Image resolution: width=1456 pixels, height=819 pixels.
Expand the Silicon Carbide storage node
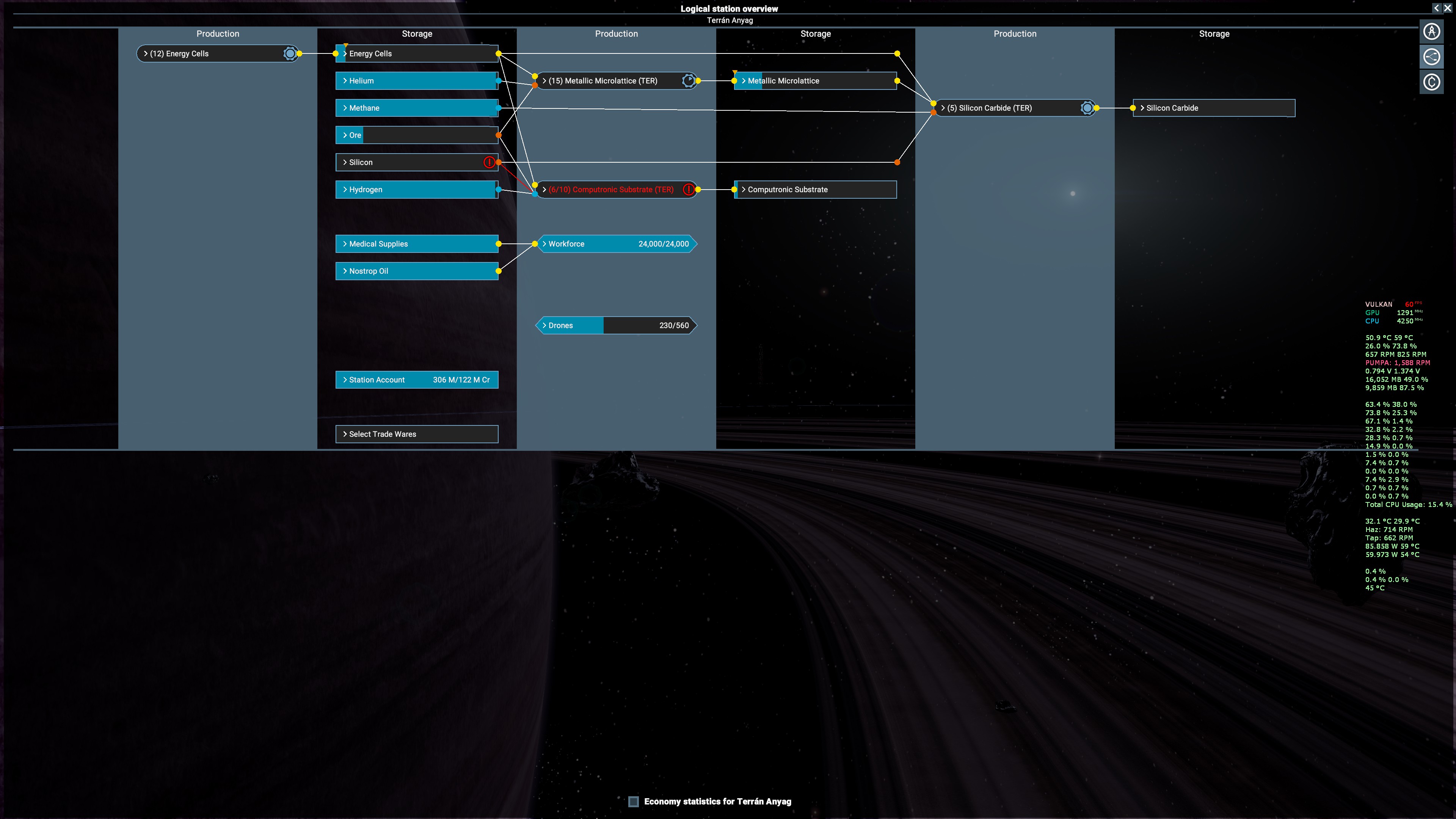click(x=1213, y=108)
